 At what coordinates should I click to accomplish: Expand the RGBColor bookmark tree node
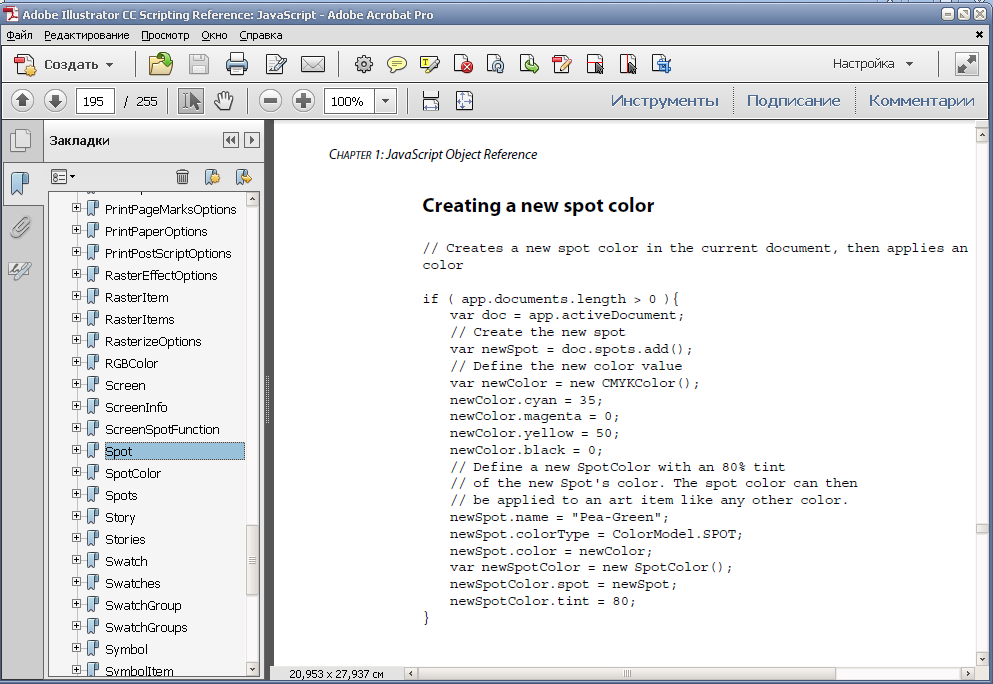[77, 363]
